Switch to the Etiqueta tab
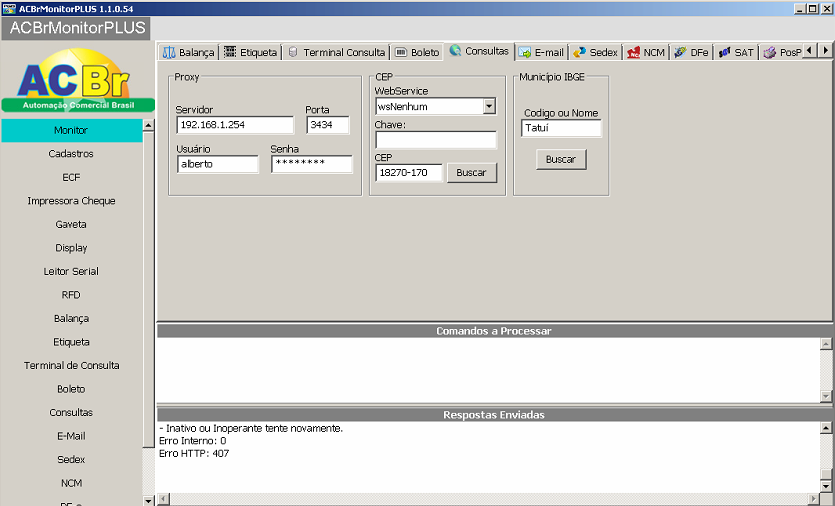Viewport: 835px width, 506px height. coord(251,52)
